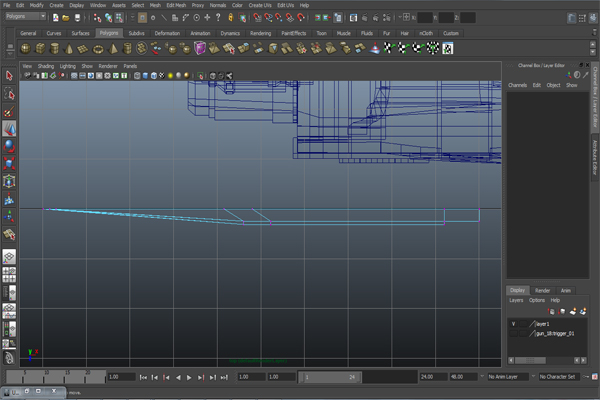Viewport: 600px width, 400px height.
Task: Open the Create UVs menu
Action: [x=260, y=5]
